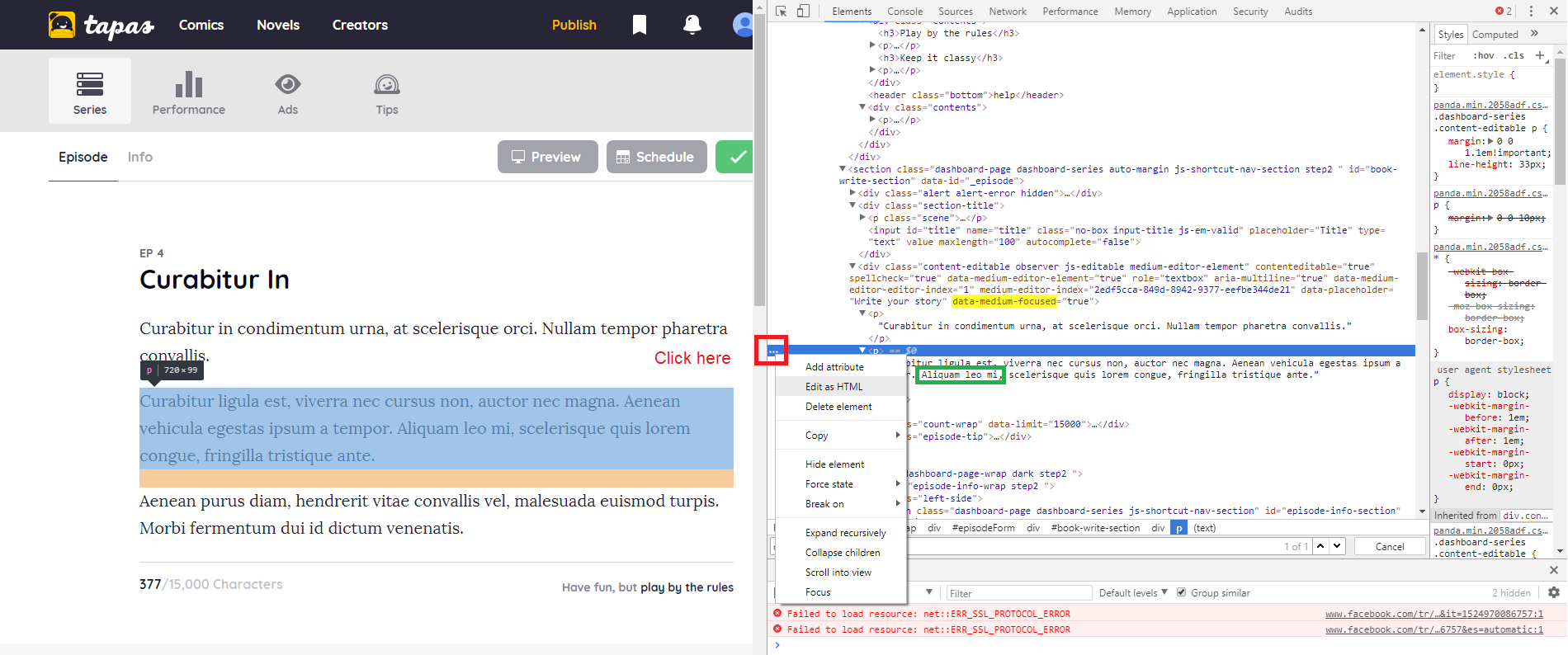Choose Edit as HTML from context menu
The height and width of the screenshot is (655, 1568).
[x=834, y=387]
